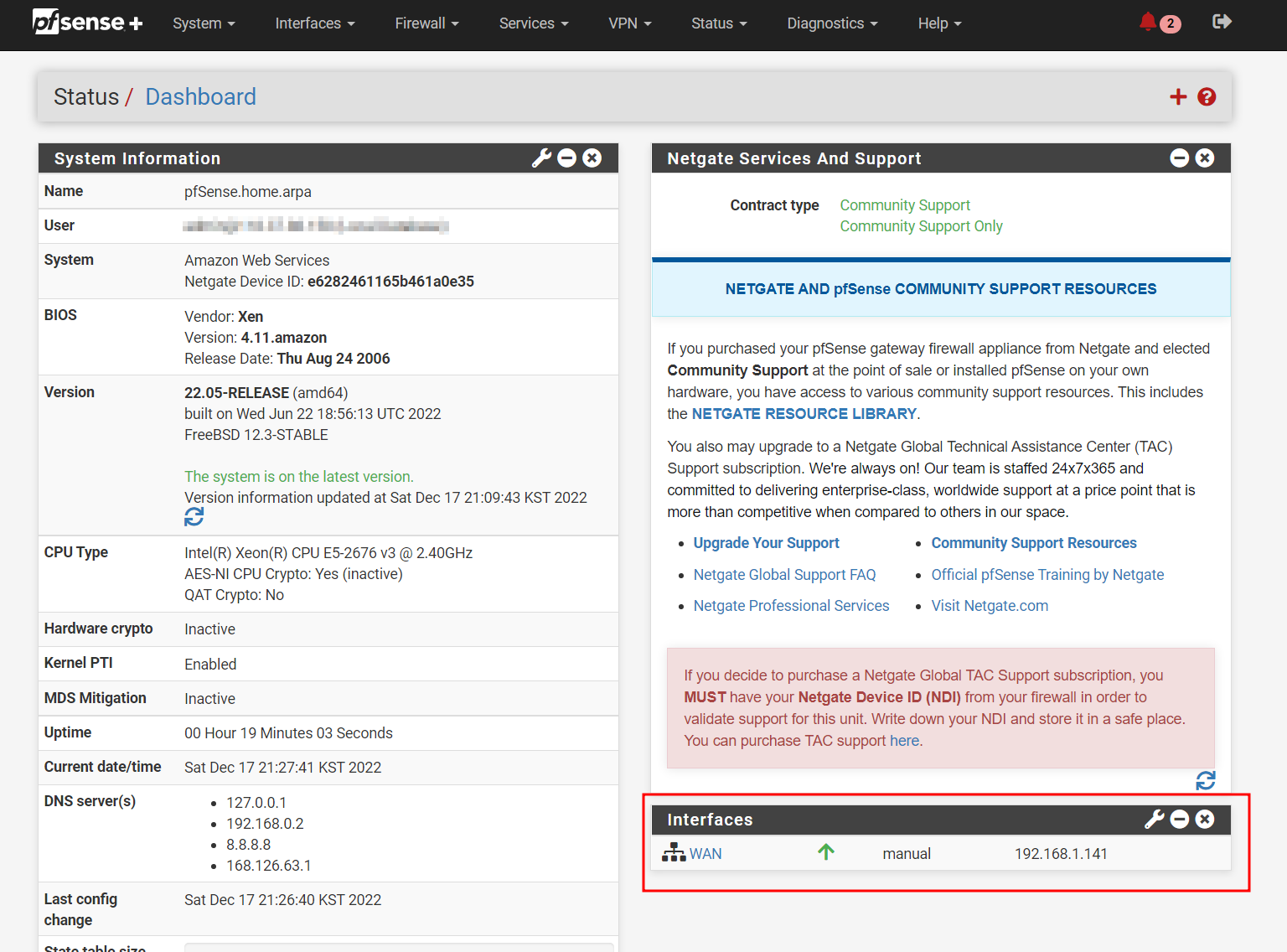The width and height of the screenshot is (1287, 952).
Task: Click the uptime value 00 Hour 19 Minutes
Action: [288, 733]
